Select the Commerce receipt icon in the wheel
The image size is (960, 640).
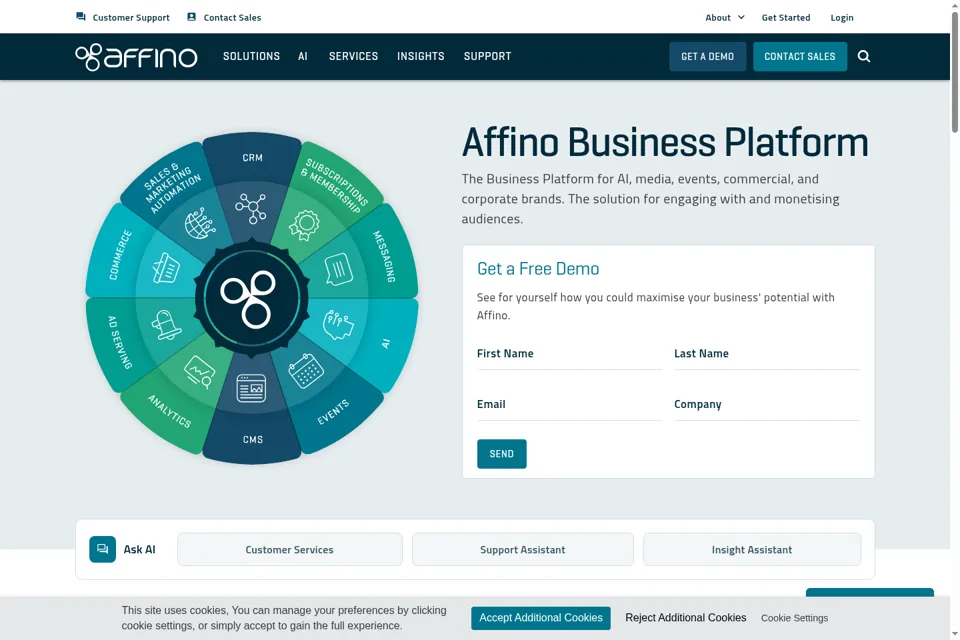coord(165,268)
